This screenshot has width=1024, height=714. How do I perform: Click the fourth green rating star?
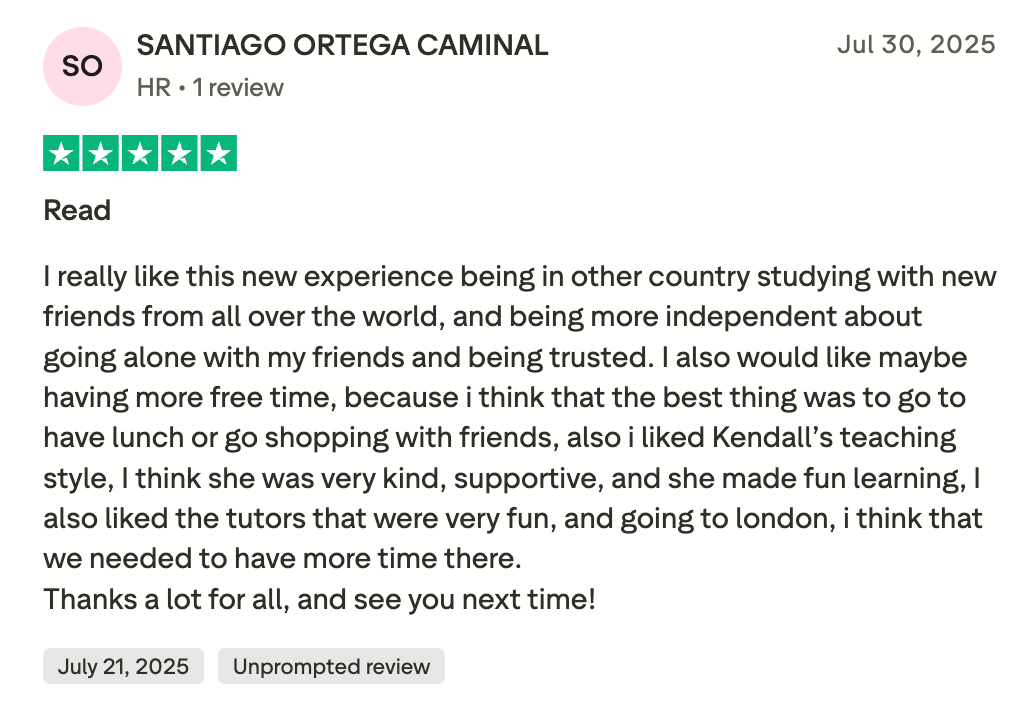[179, 153]
